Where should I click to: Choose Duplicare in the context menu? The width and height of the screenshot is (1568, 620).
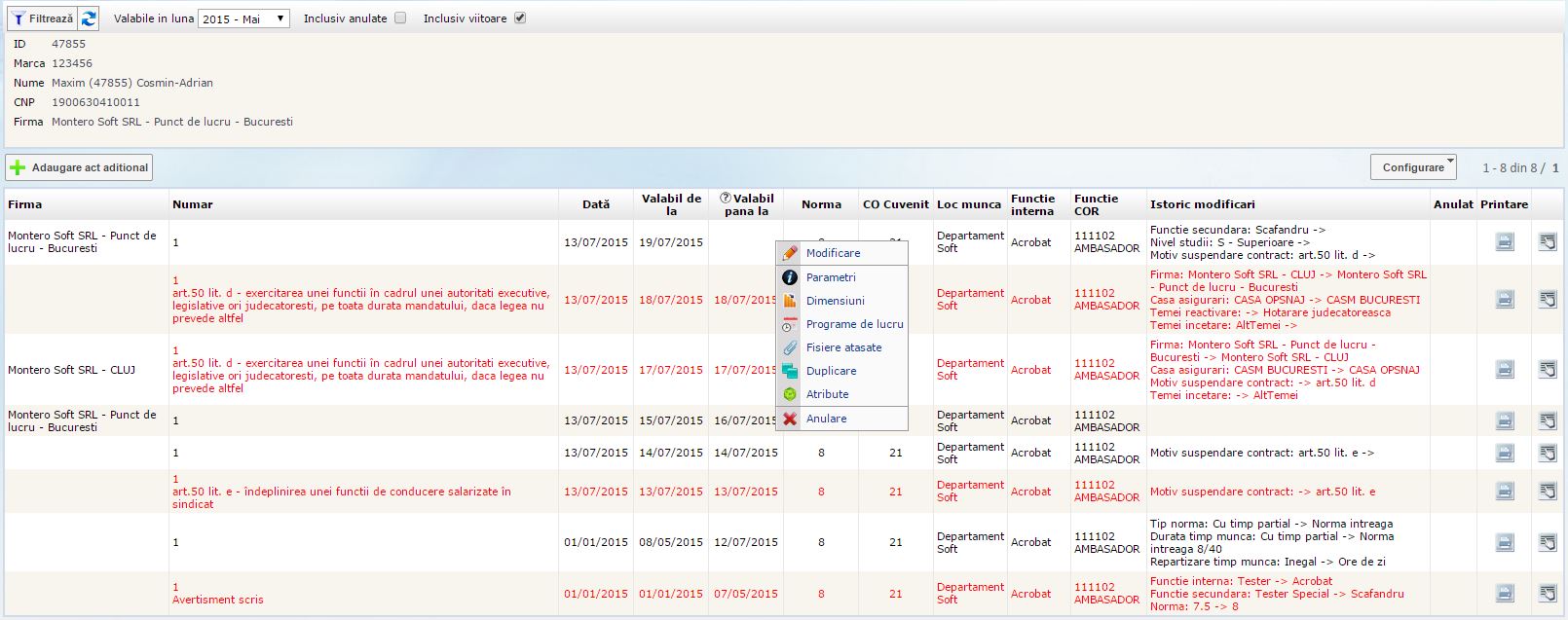pos(831,371)
